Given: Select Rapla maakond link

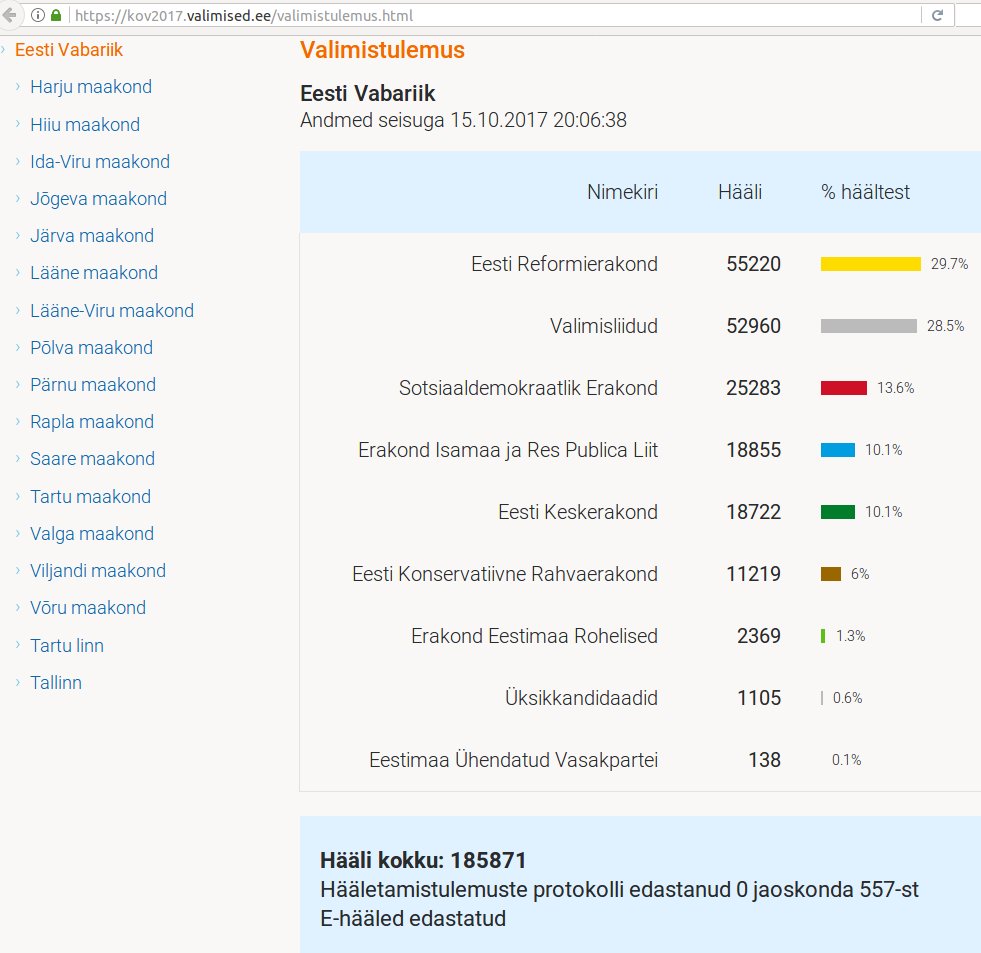Looking at the screenshot, I should pyautogui.click(x=92, y=422).
